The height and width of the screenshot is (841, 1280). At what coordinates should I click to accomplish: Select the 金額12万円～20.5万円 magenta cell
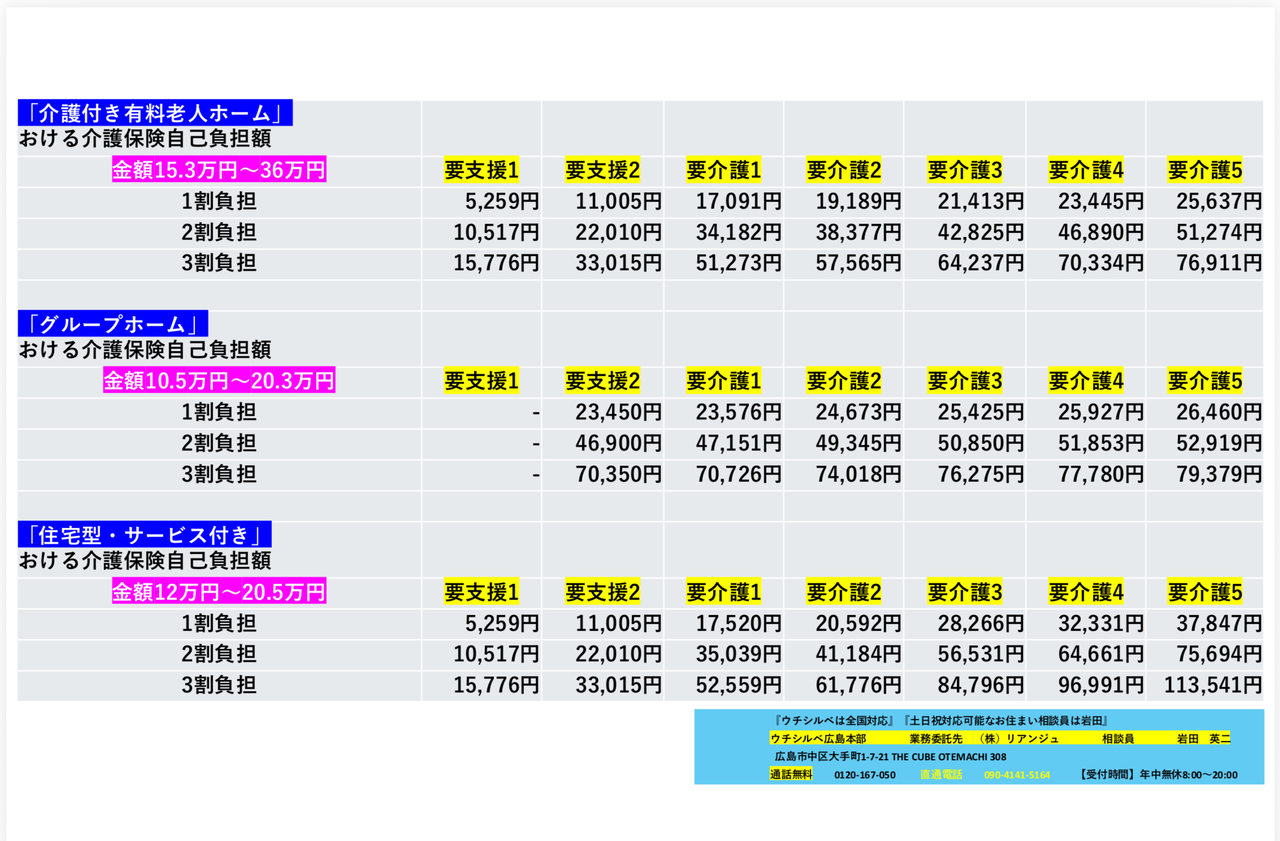pyautogui.click(x=219, y=593)
